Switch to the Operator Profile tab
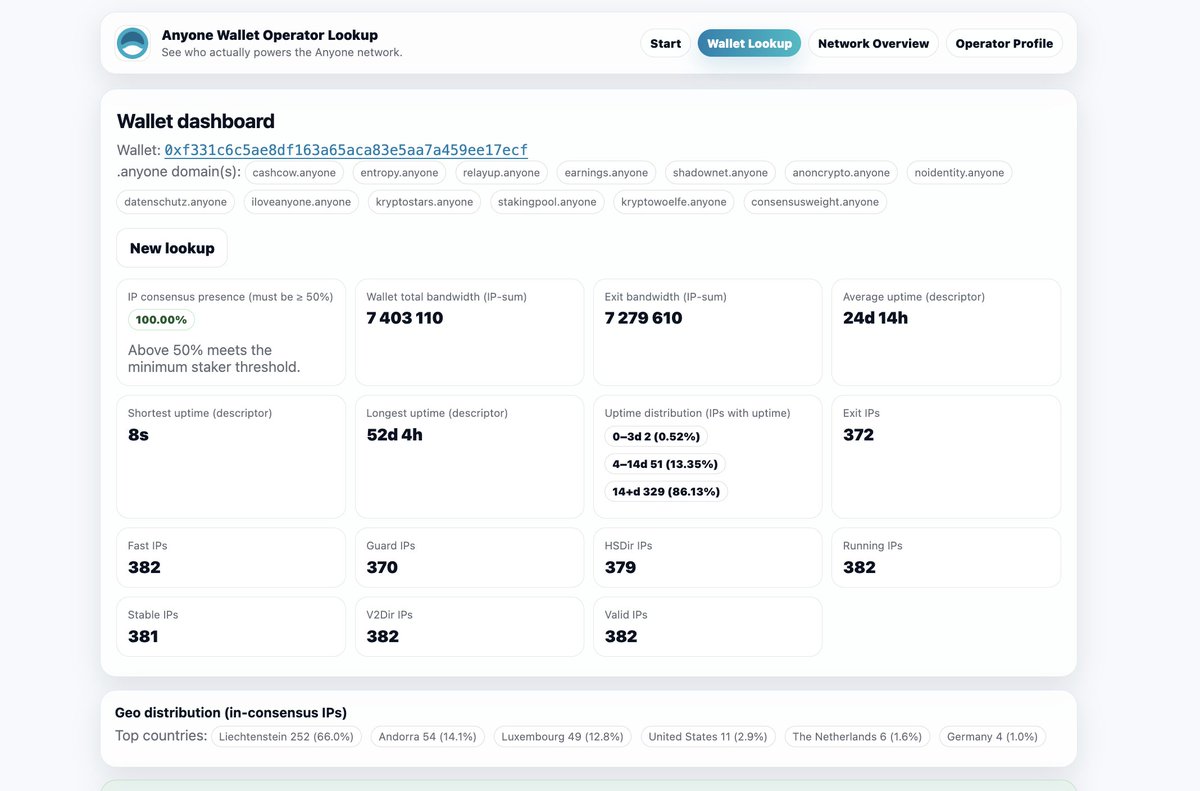1200x791 pixels. pos(1004,43)
